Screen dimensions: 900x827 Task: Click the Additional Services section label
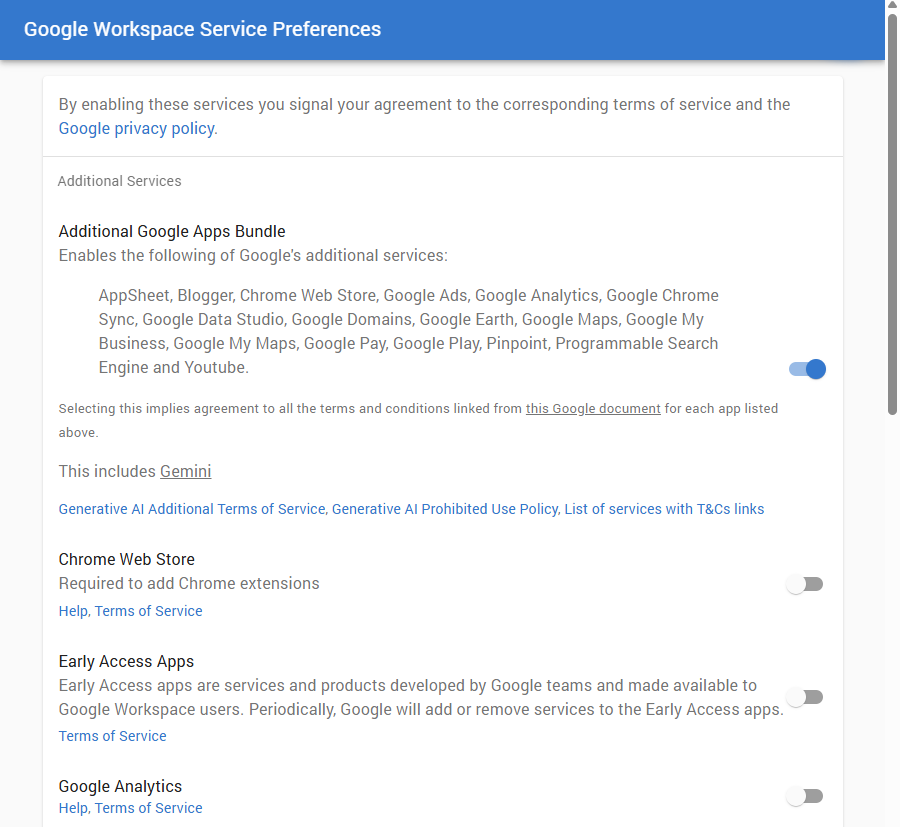pos(119,181)
